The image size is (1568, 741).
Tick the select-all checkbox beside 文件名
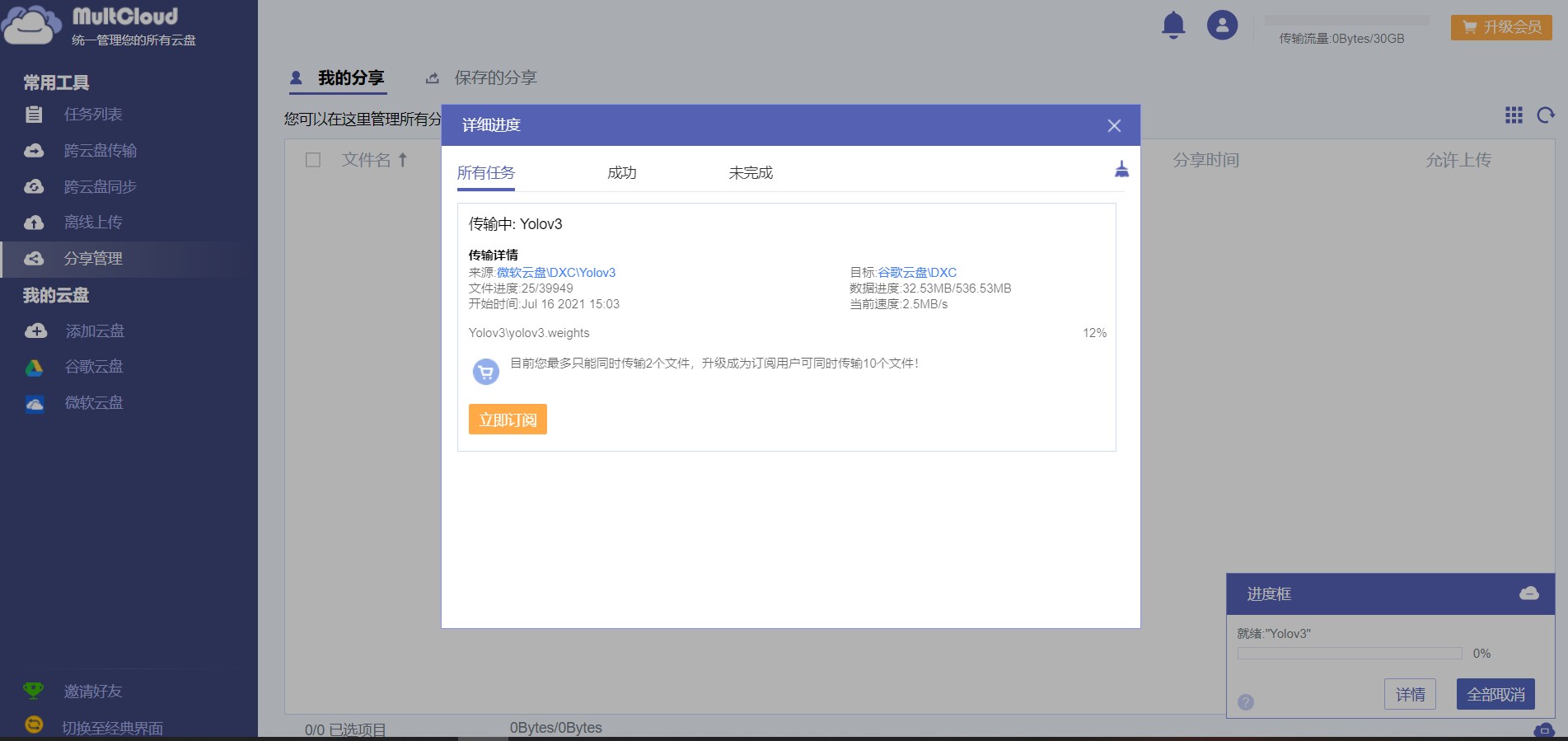tap(313, 160)
